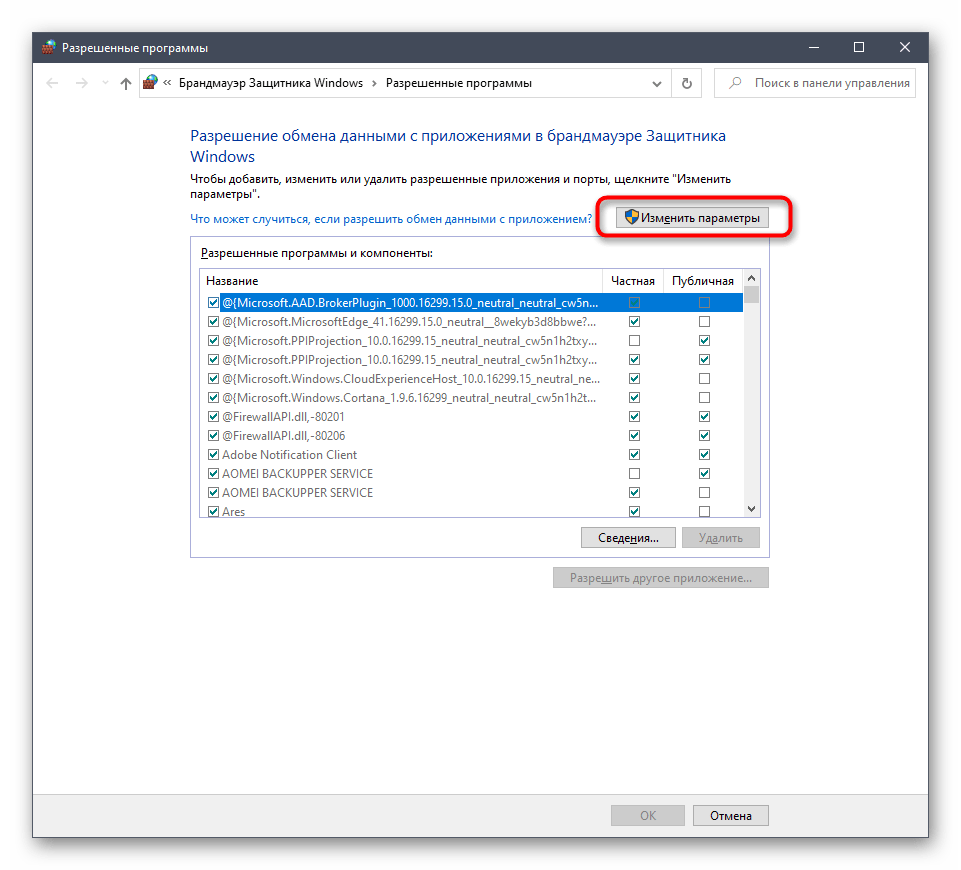Image resolution: width=961 pixels, height=870 pixels.
Task: Expand the address bar history dropdown
Action: 656,84
